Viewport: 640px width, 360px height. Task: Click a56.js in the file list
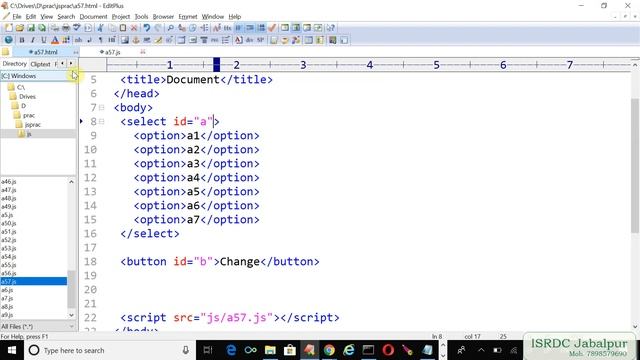(x=9, y=273)
